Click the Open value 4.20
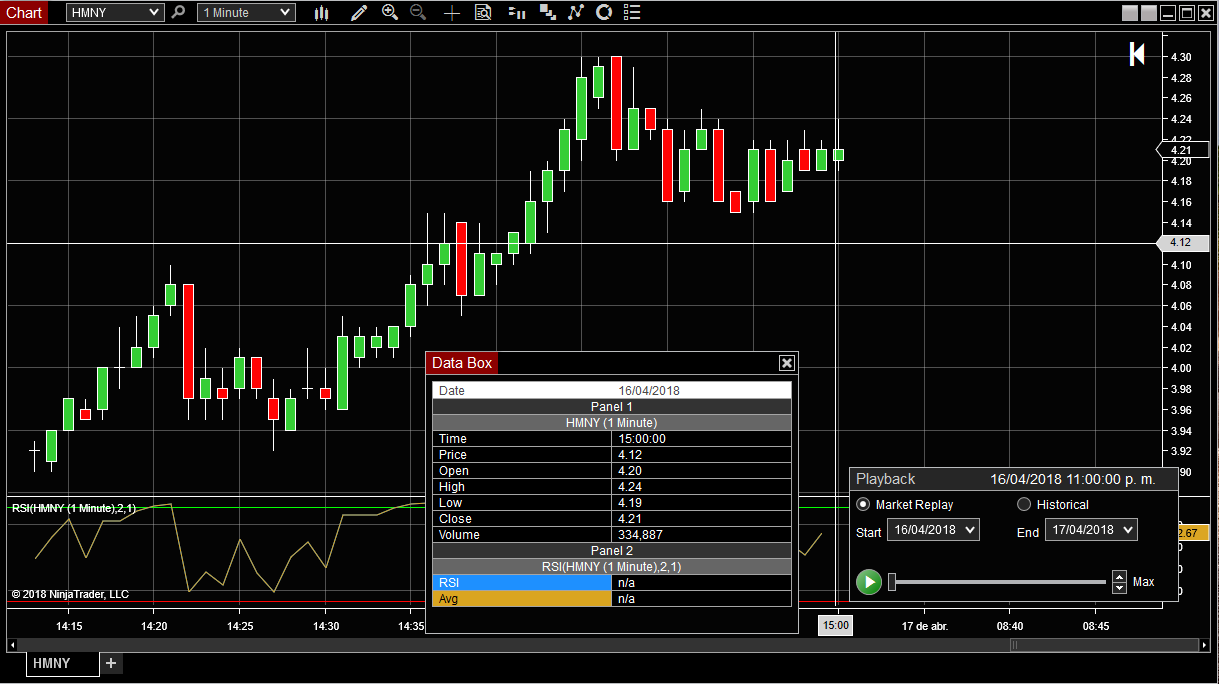 pyautogui.click(x=630, y=471)
